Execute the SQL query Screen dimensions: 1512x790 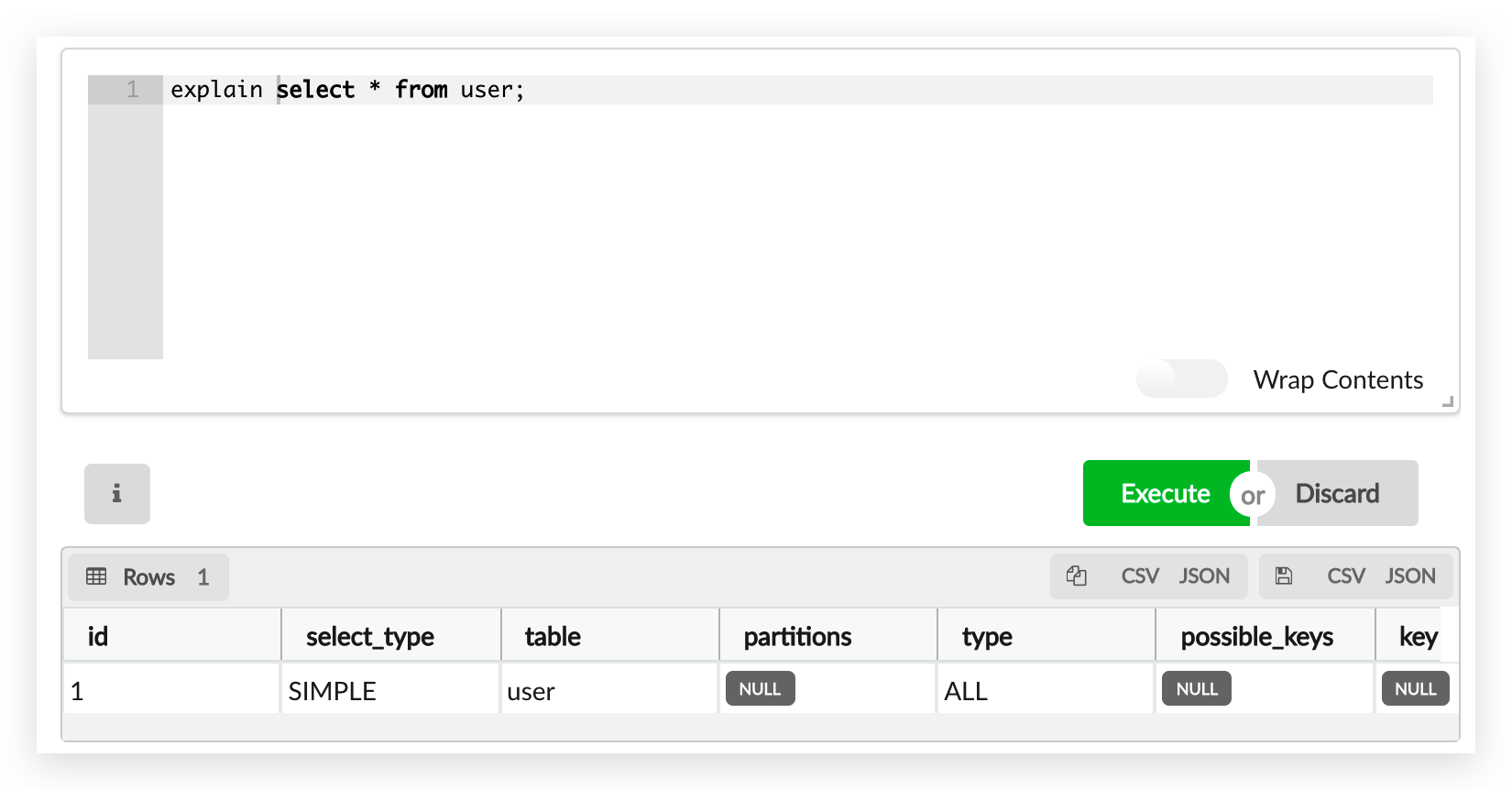[1165, 494]
